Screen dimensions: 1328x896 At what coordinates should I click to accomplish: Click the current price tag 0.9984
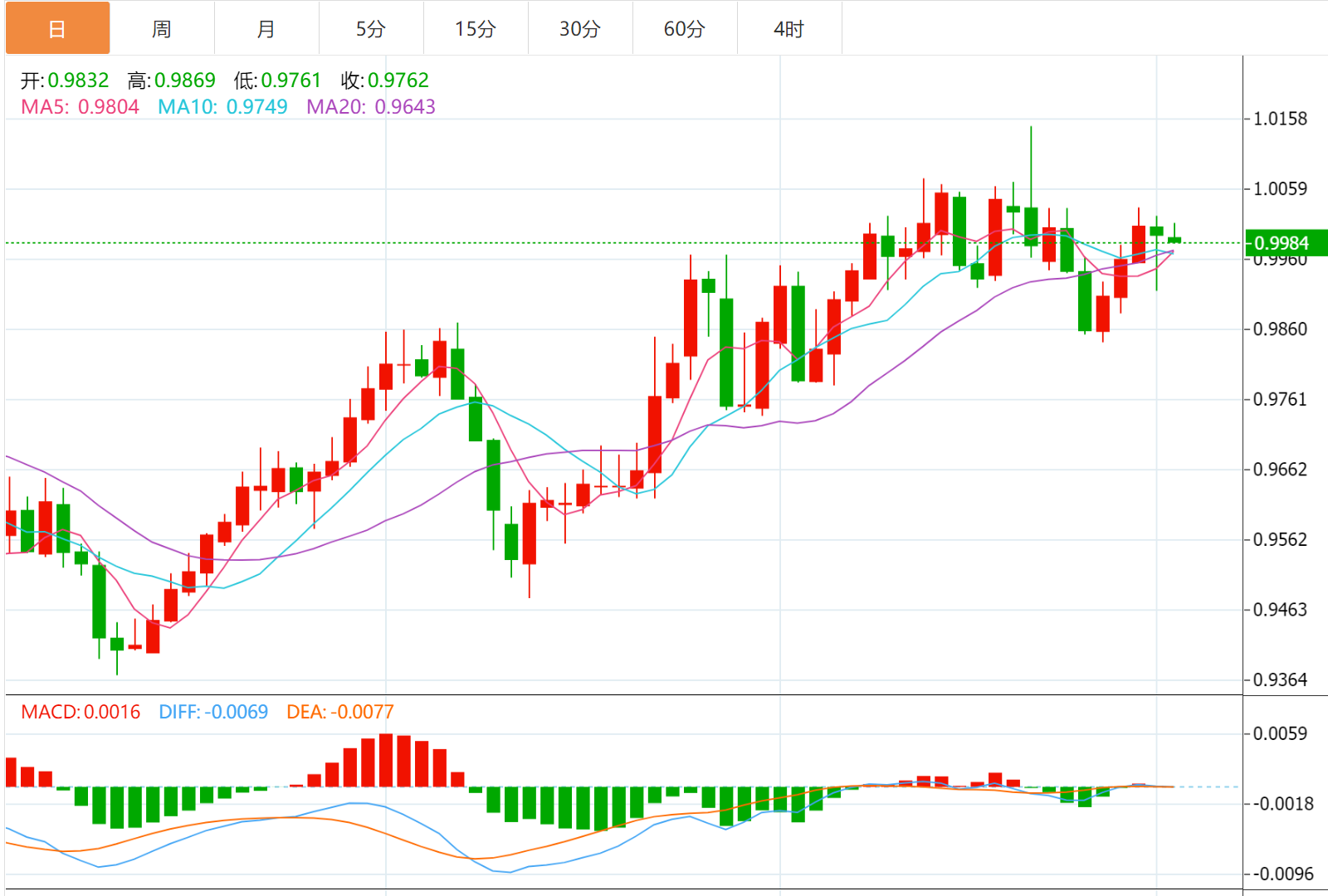pos(1286,243)
